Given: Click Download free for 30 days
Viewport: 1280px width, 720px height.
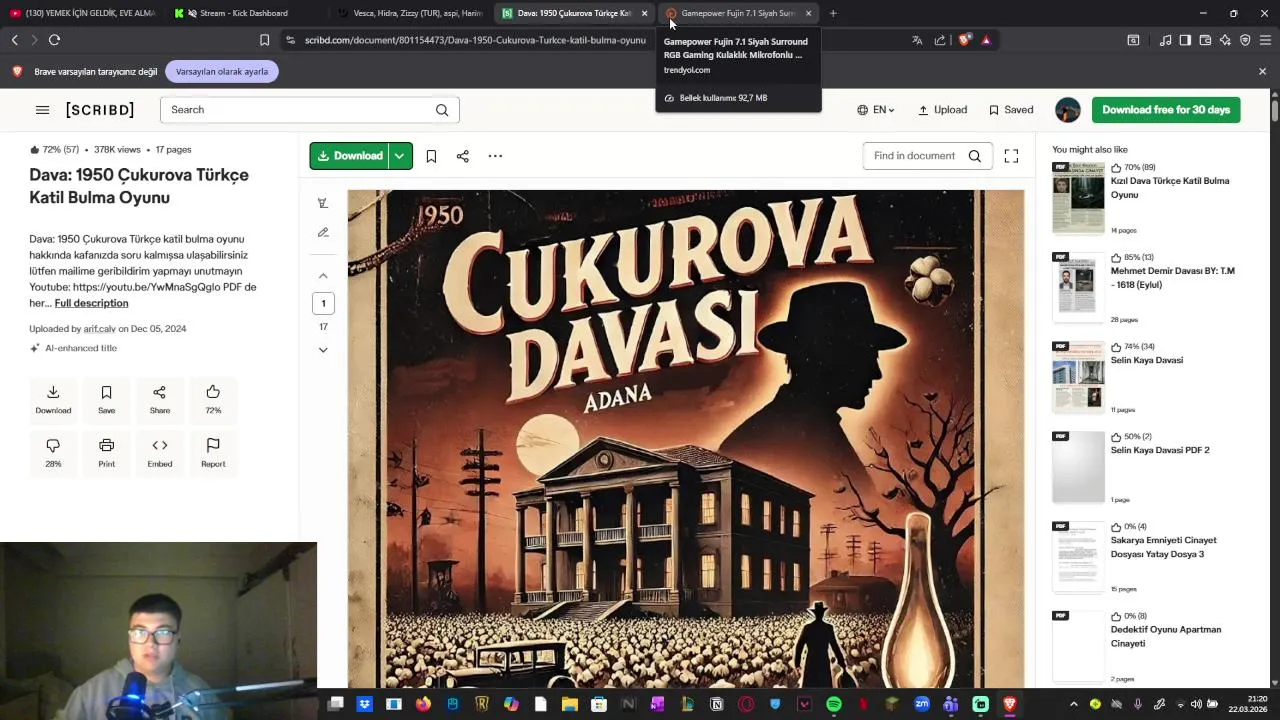Looking at the screenshot, I should (1166, 110).
